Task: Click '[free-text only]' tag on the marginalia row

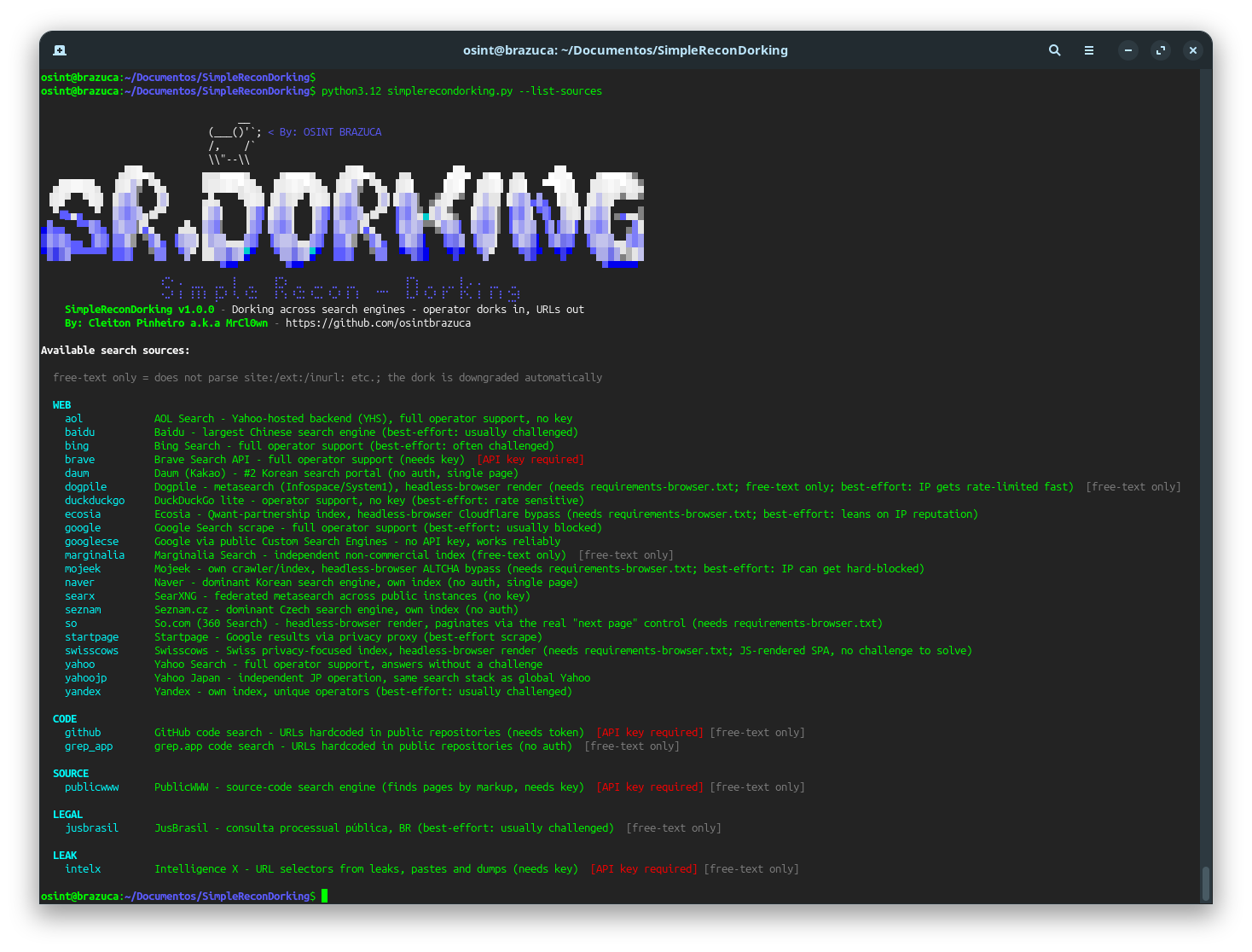Action: pyautogui.click(x=626, y=555)
